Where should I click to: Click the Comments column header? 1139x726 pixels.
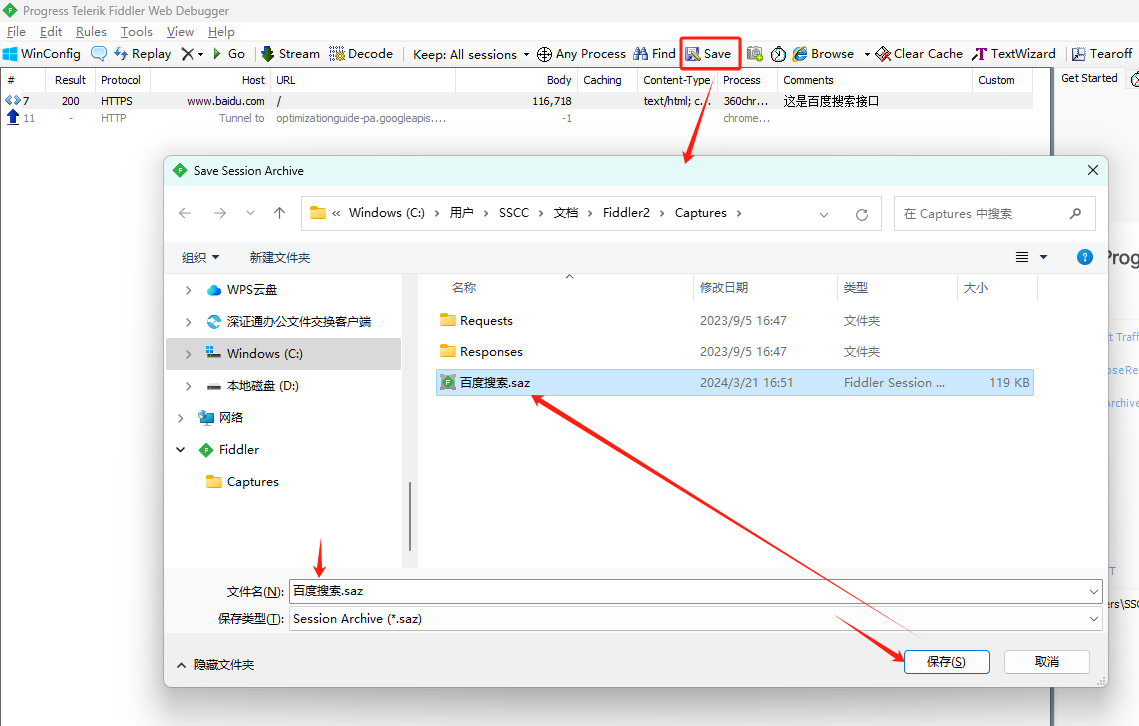(x=874, y=80)
